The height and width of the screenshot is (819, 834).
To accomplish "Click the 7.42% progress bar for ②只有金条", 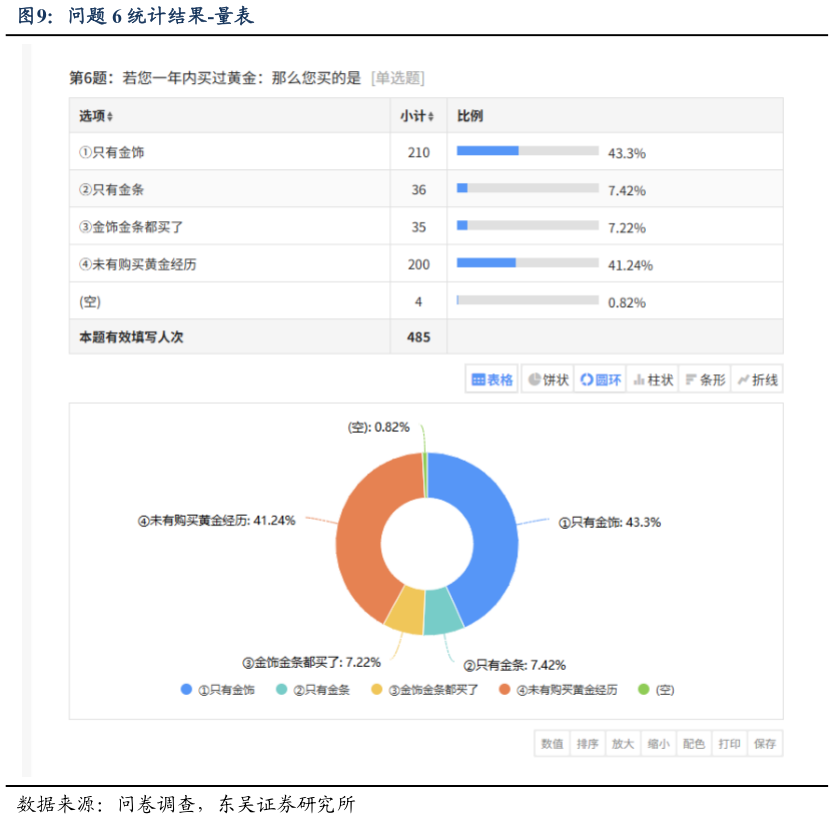I will tap(528, 188).
